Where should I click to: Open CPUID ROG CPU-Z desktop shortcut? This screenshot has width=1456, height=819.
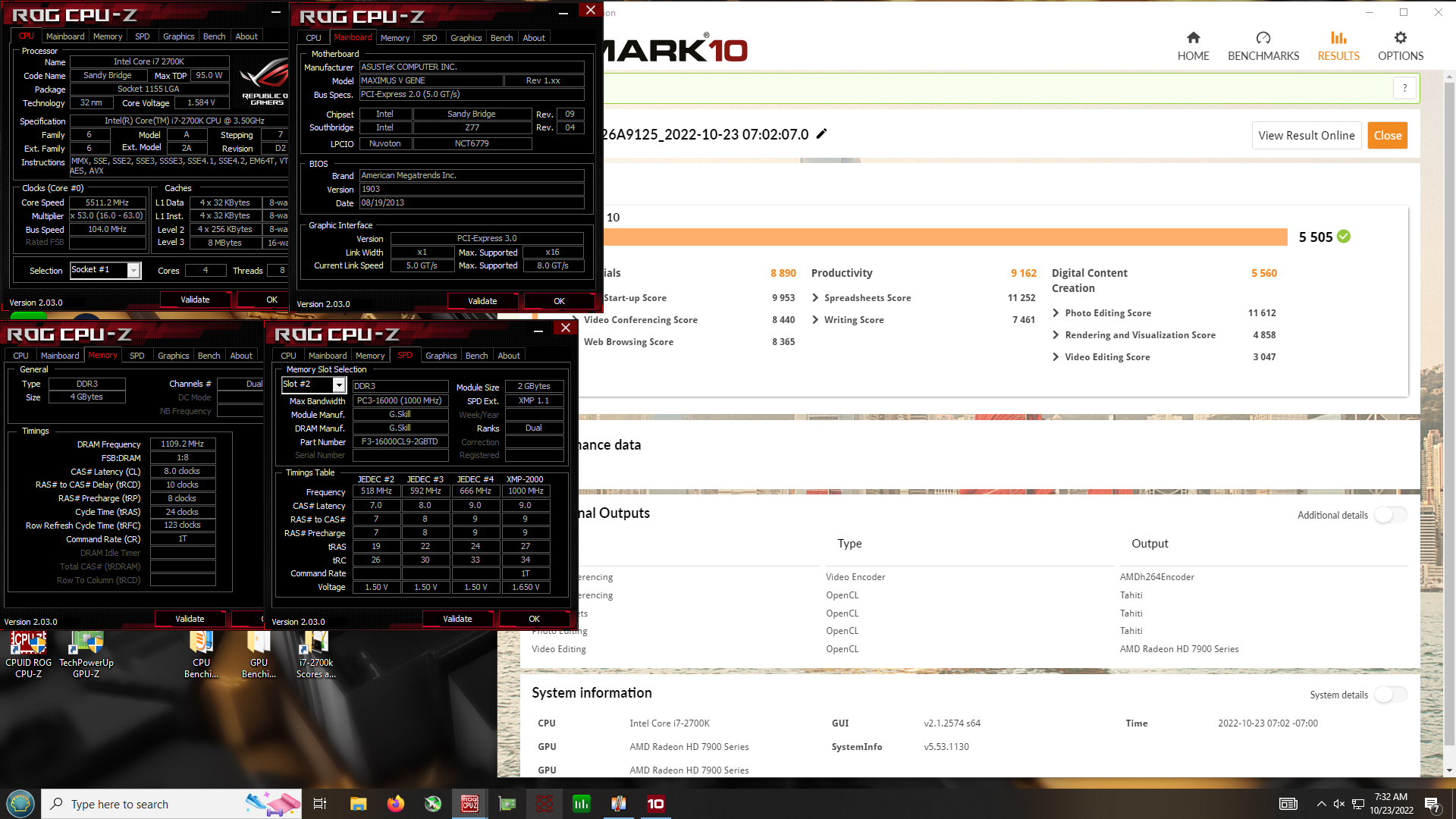click(x=29, y=654)
